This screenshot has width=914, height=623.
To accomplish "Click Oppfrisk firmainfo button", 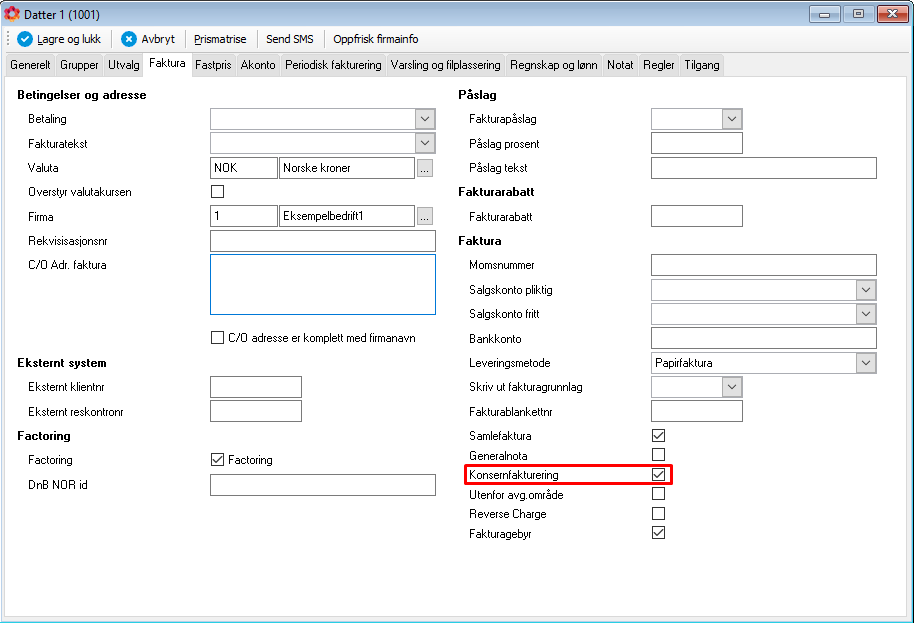I will 376,39.
